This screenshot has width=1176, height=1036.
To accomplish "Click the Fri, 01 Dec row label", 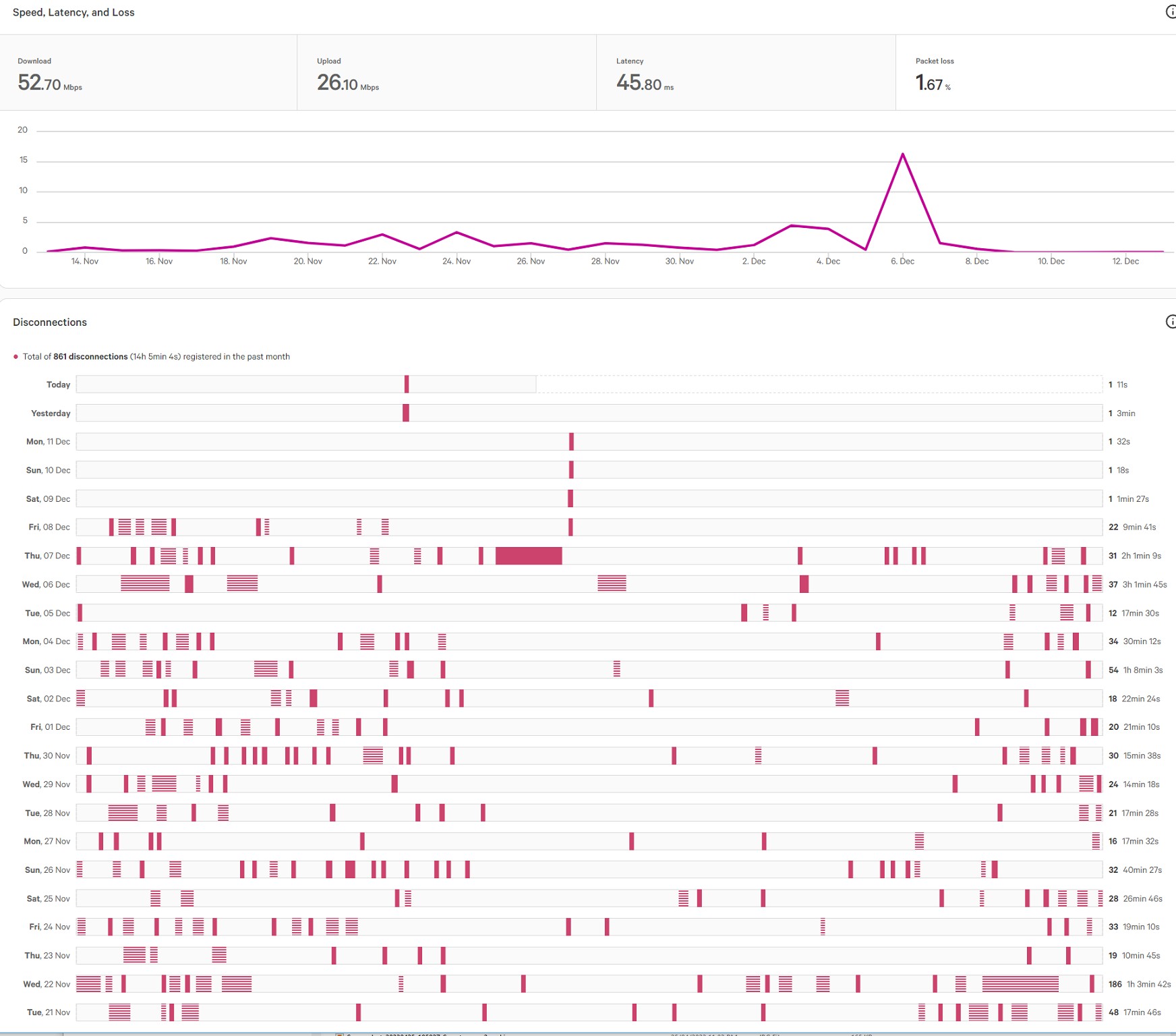I will (51, 727).
